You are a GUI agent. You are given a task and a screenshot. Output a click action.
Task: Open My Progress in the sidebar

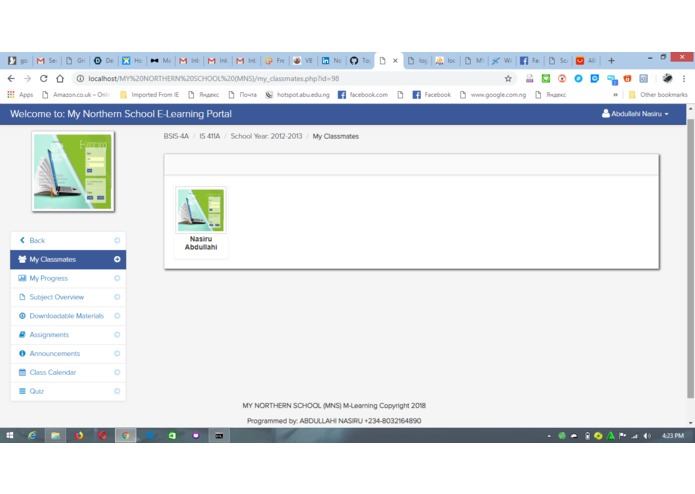click(68, 278)
